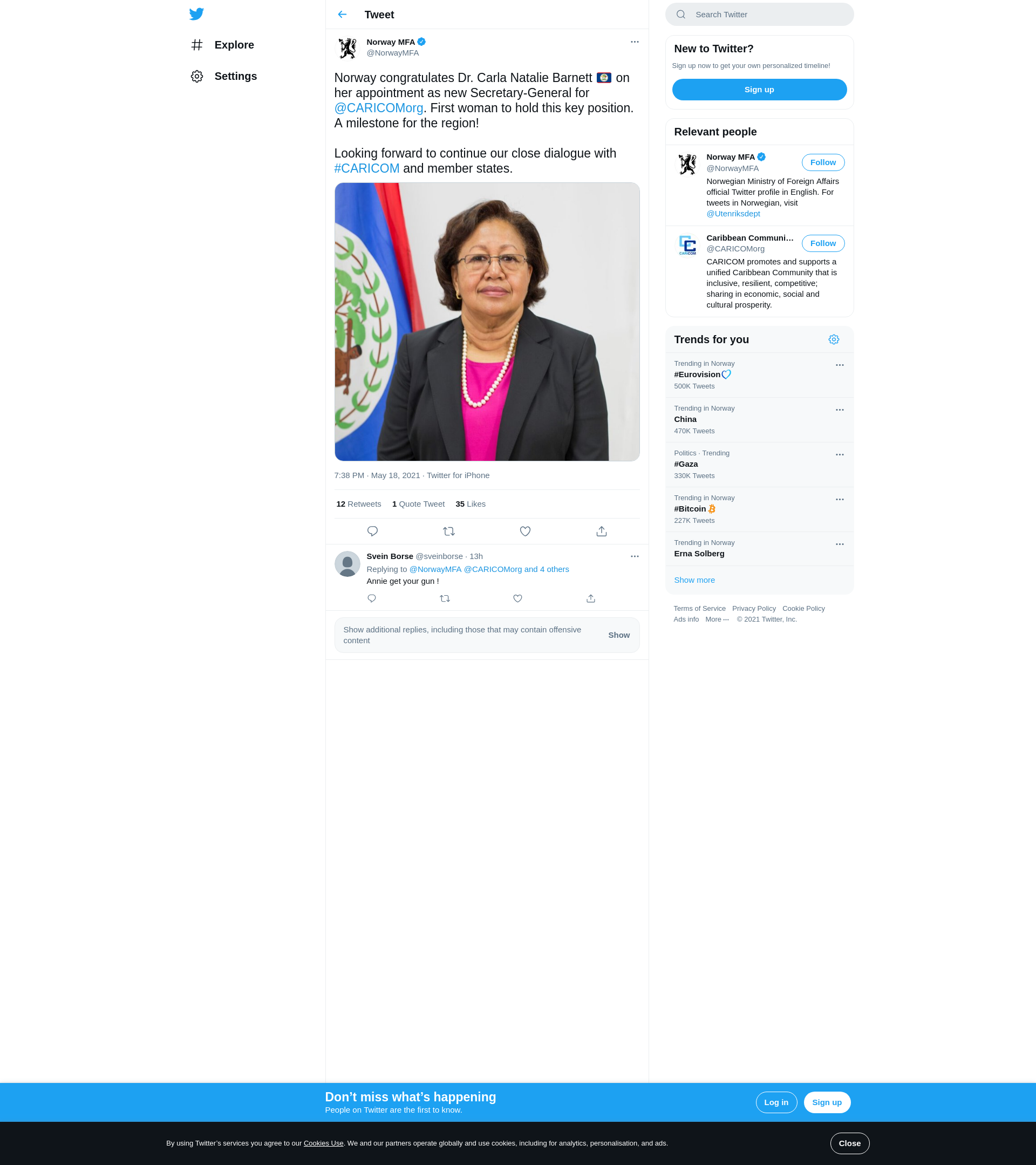Go back using the arrow icon
Viewport: 1036px width, 1165px height.
pyautogui.click(x=342, y=14)
